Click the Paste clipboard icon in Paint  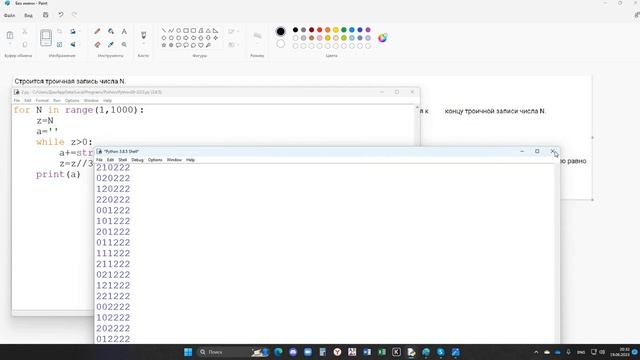[10, 36]
